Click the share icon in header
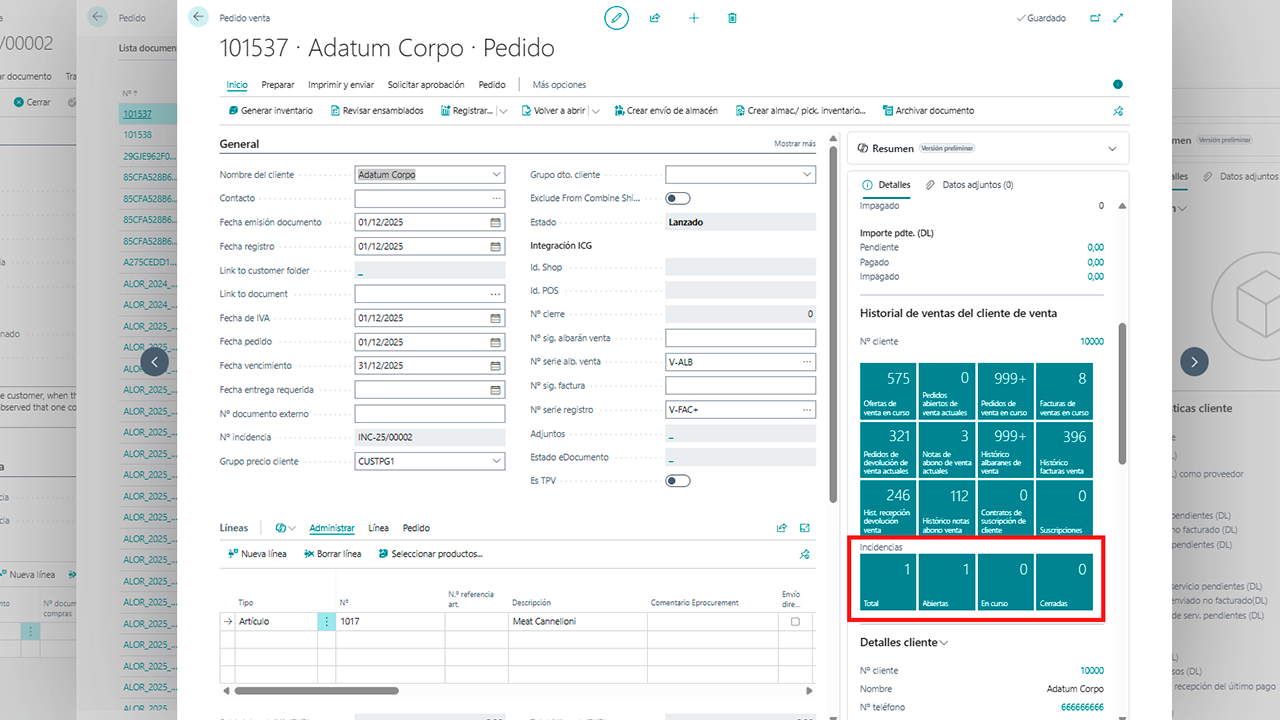 (655, 18)
